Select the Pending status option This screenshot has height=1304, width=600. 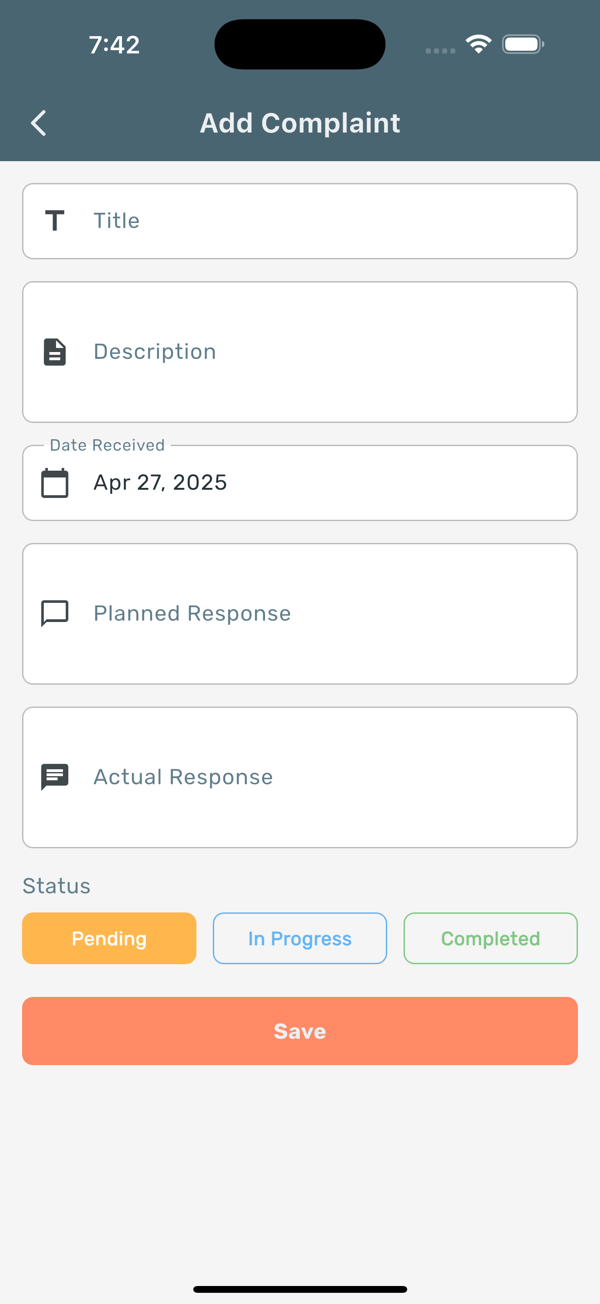pos(109,938)
